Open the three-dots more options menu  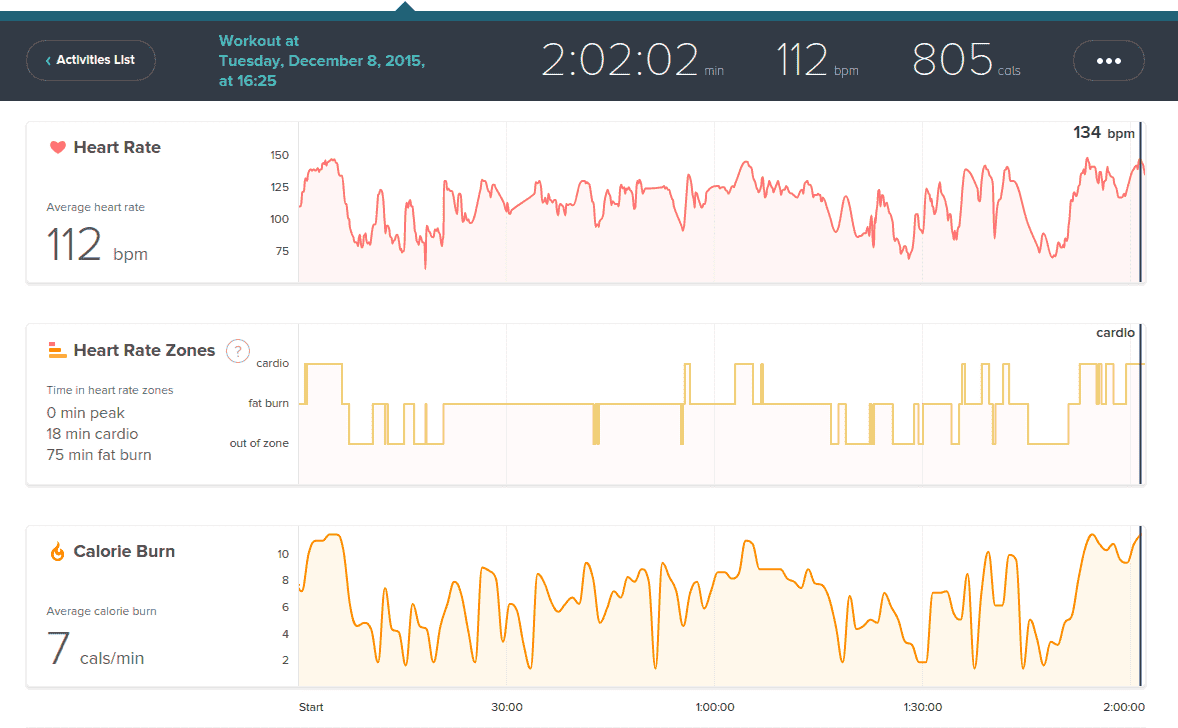(x=1108, y=60)
